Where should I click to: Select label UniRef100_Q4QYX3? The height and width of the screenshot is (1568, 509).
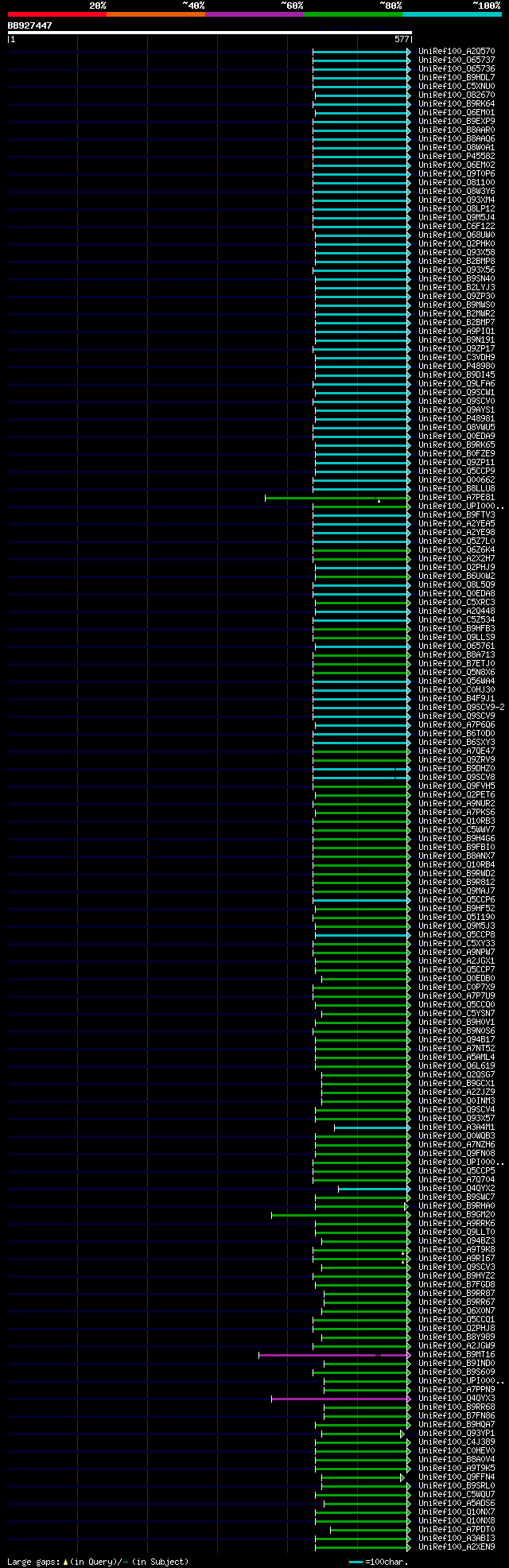[457, 1399]
